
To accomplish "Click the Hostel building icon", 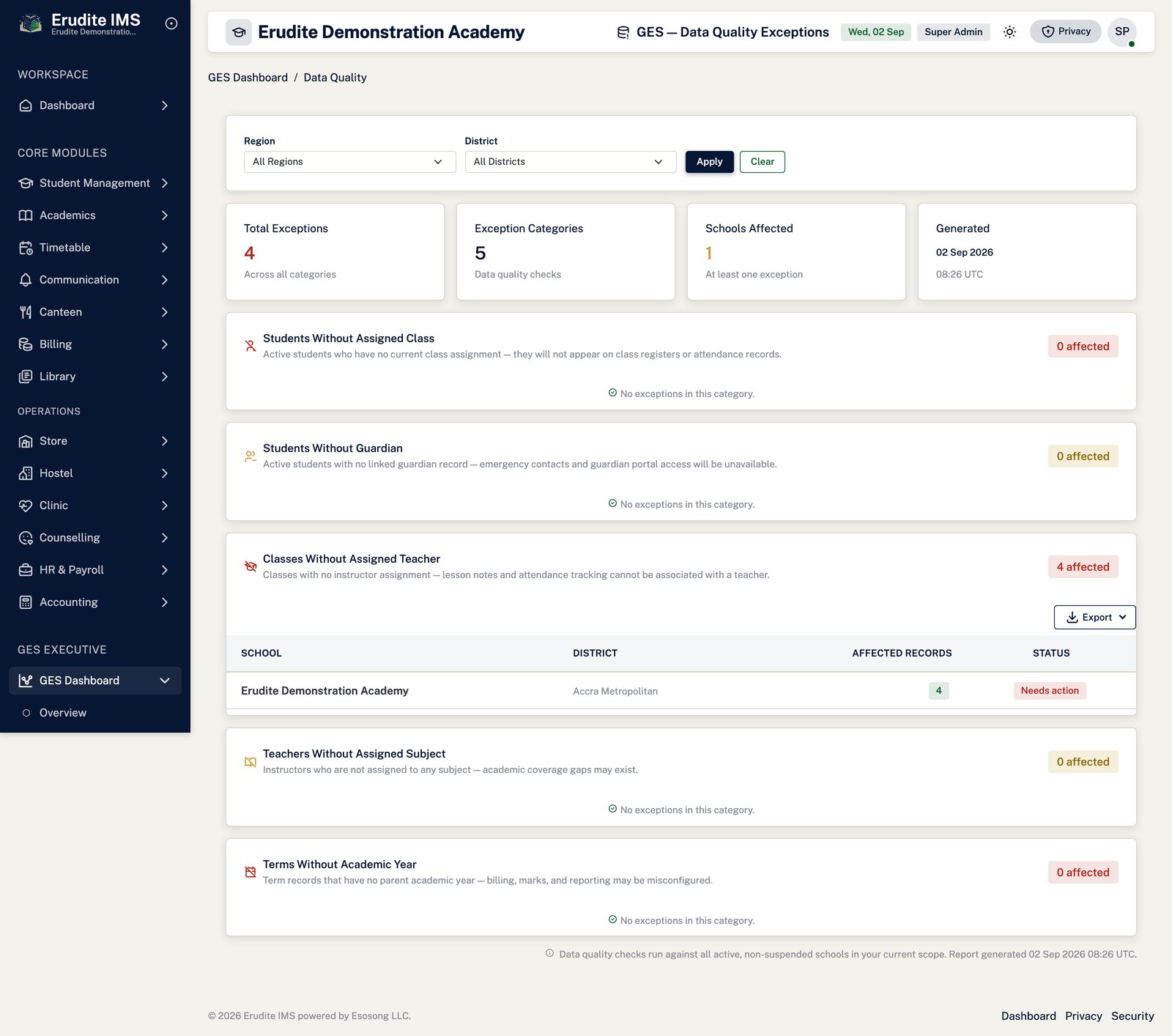I will (x=26, y=473).
